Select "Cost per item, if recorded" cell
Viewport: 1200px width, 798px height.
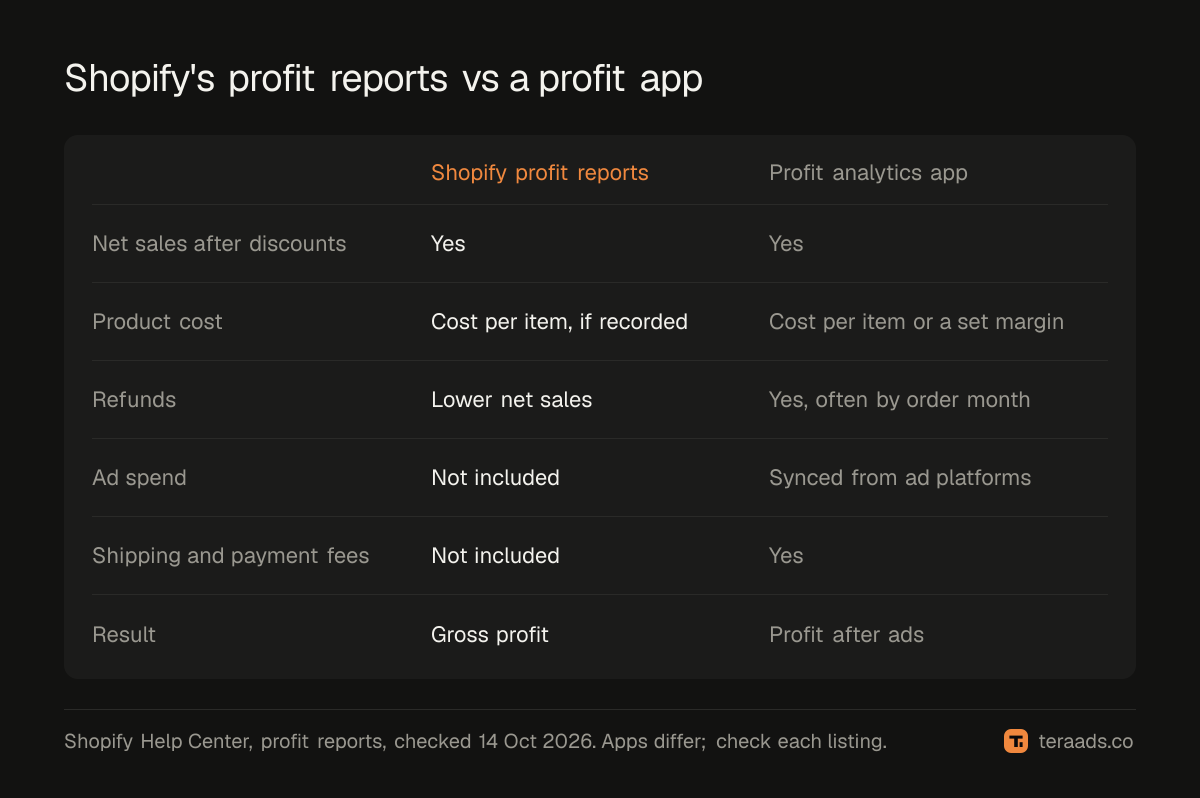(x=559, y=322)
